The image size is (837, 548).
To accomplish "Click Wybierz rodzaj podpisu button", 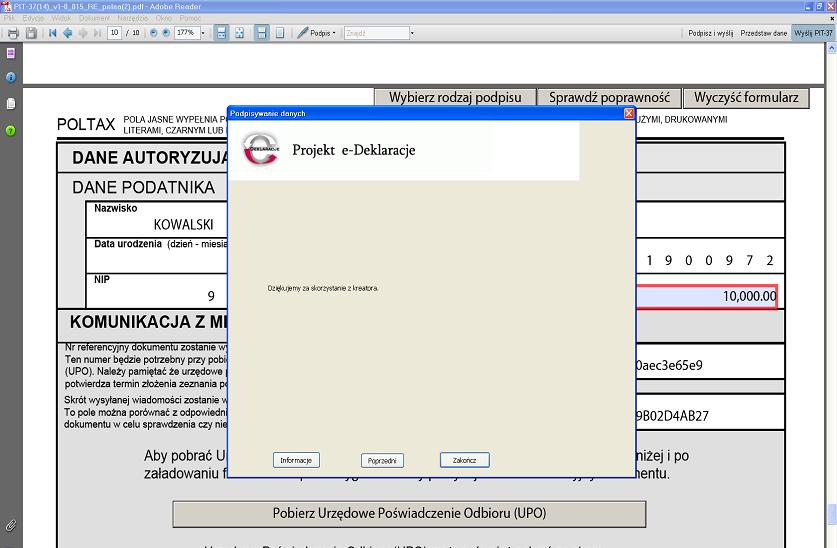I will click(455, 98).
